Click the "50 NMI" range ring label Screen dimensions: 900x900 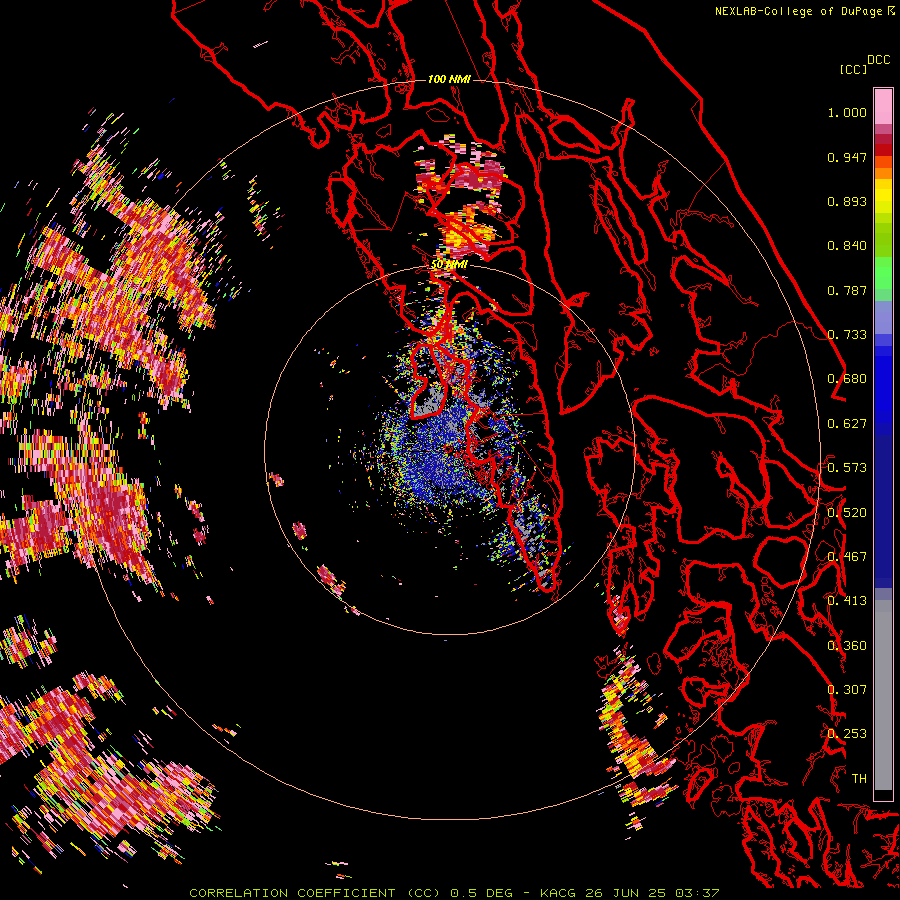pos(449,265)
